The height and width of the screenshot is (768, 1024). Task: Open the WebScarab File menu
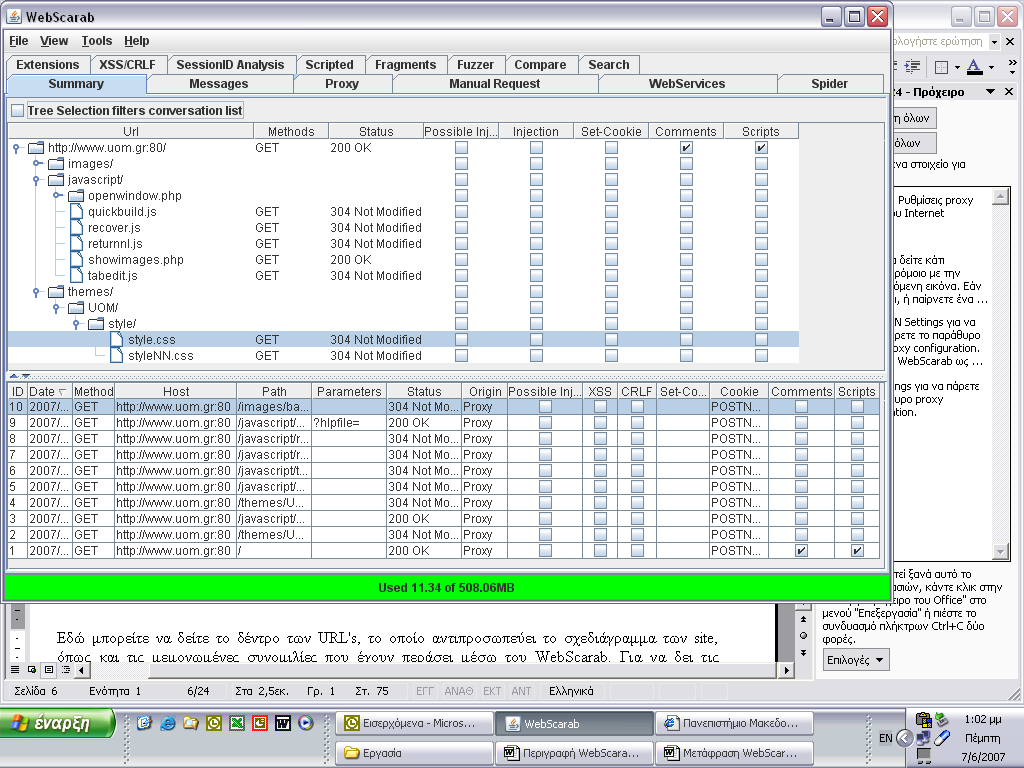pyautogui.click(x=18, y=40)
